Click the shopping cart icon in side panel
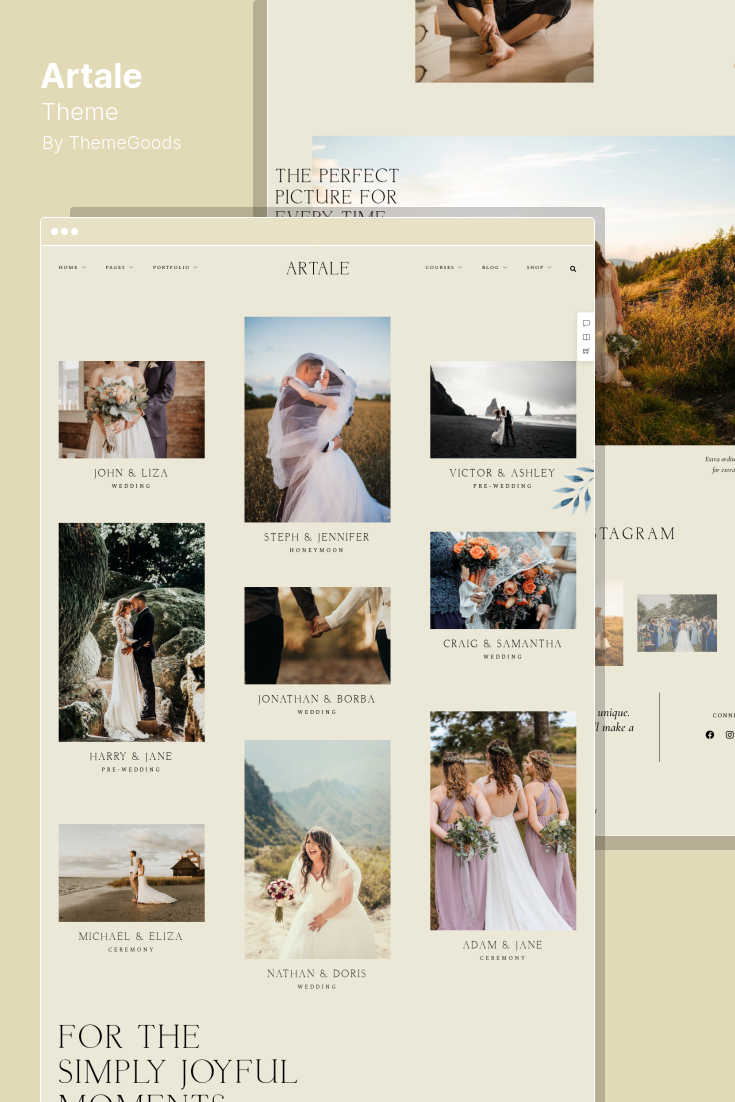The height and width of the screenshot is (1102, 735). pyautogui.click(x=586, y=351)
